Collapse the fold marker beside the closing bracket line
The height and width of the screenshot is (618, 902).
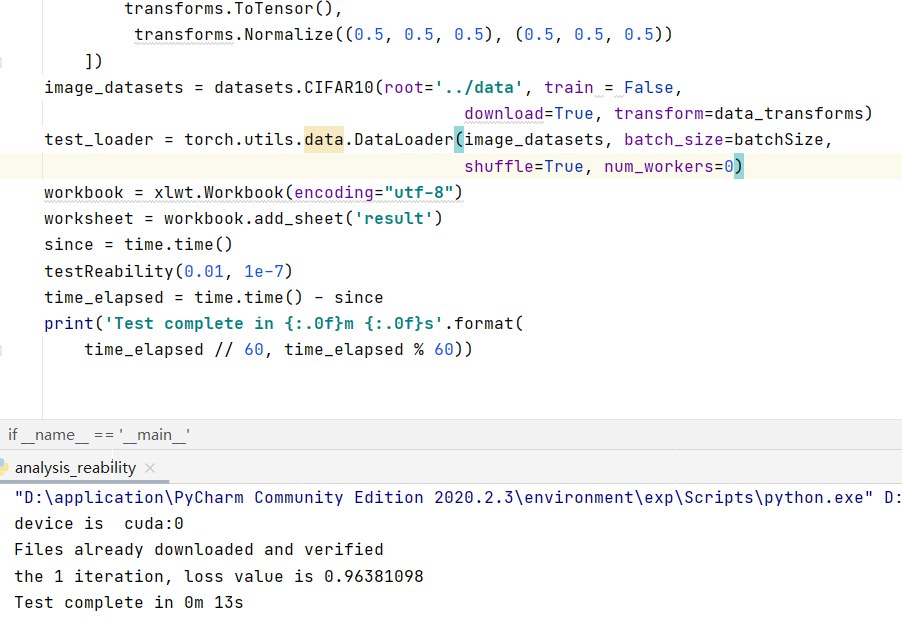[2, 62]
